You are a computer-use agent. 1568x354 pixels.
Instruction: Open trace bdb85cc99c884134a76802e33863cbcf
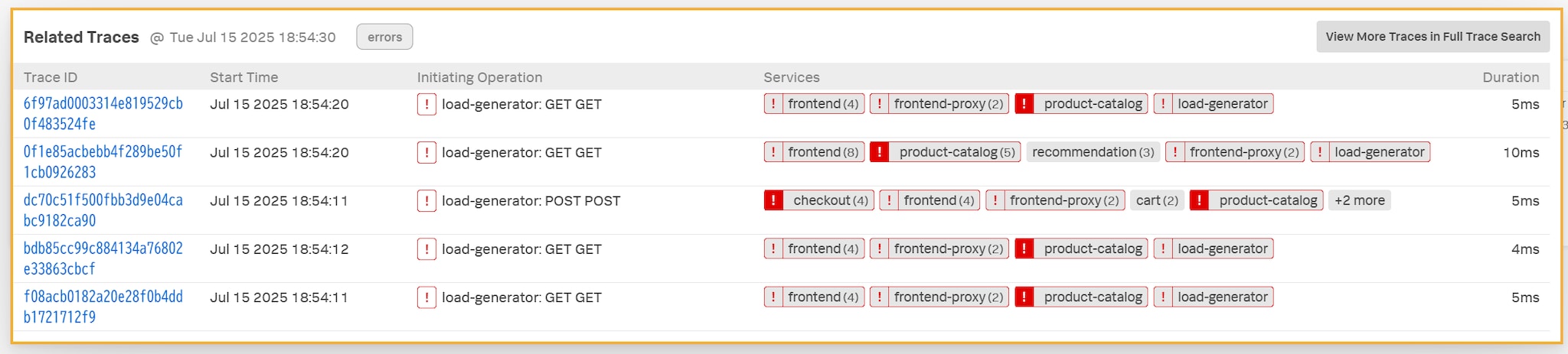coord(103,258)
